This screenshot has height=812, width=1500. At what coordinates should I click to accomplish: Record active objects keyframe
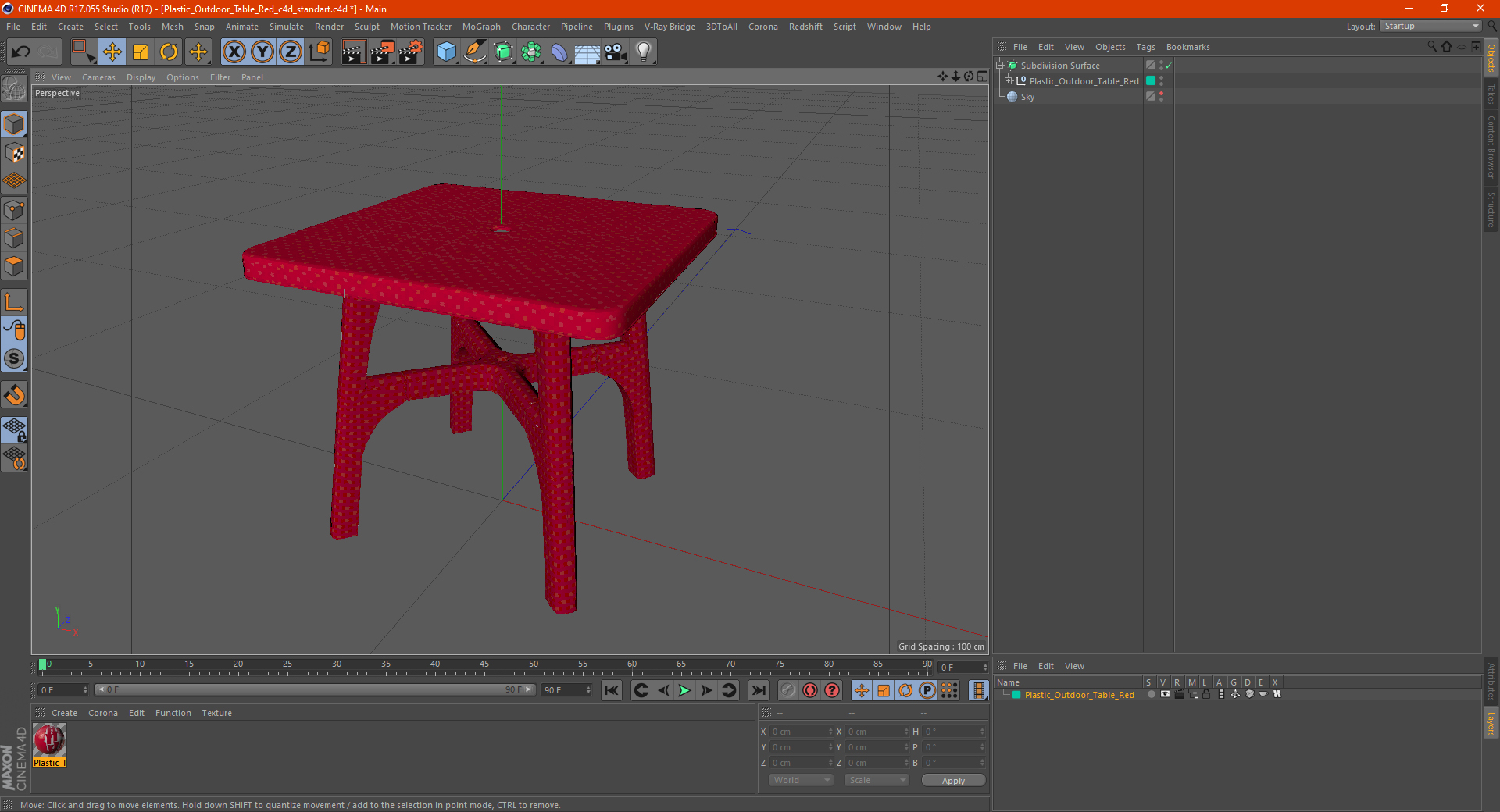[x=787, y=690]
